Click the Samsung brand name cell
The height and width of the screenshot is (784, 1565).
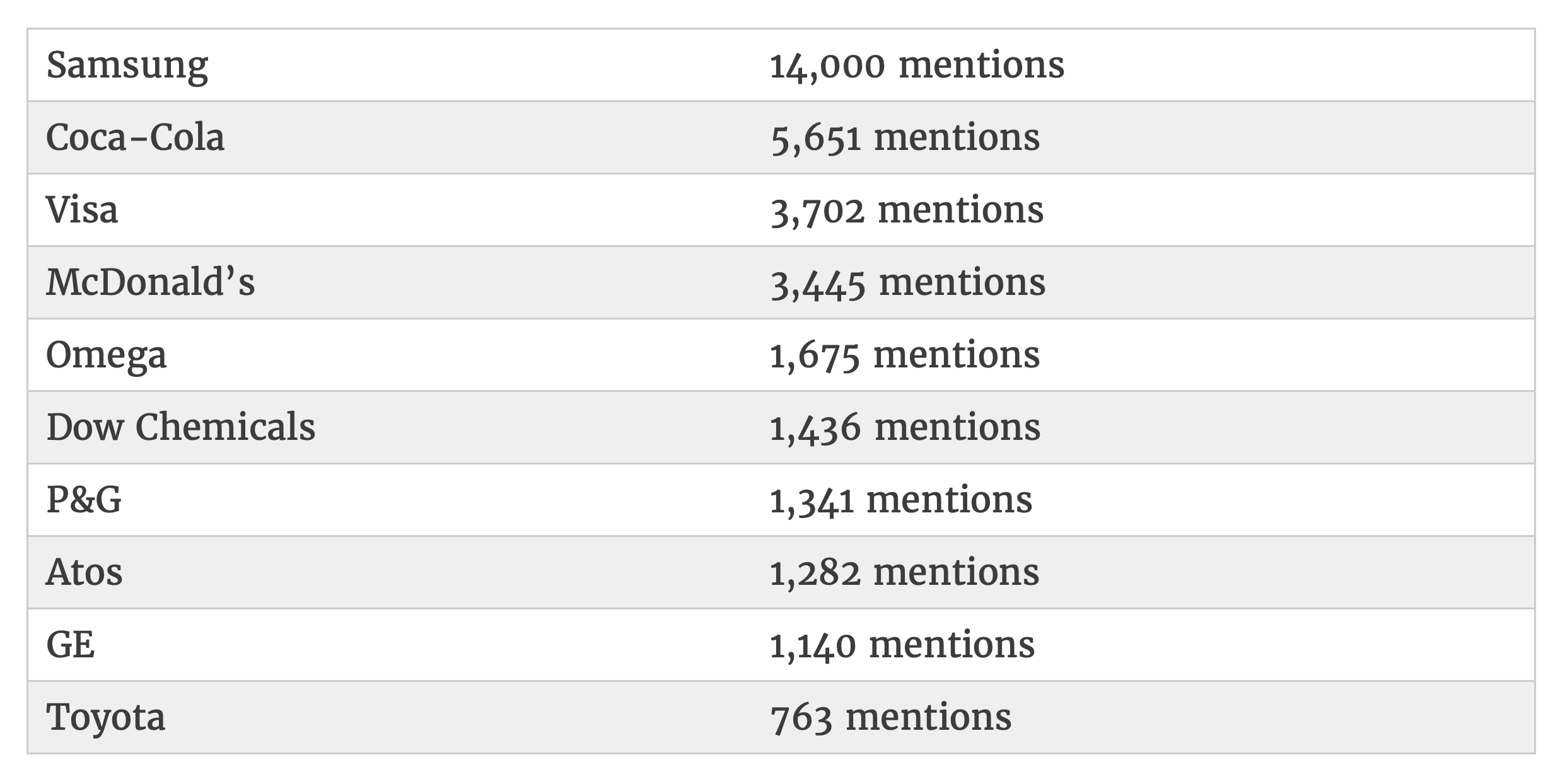tap(127, 66)
